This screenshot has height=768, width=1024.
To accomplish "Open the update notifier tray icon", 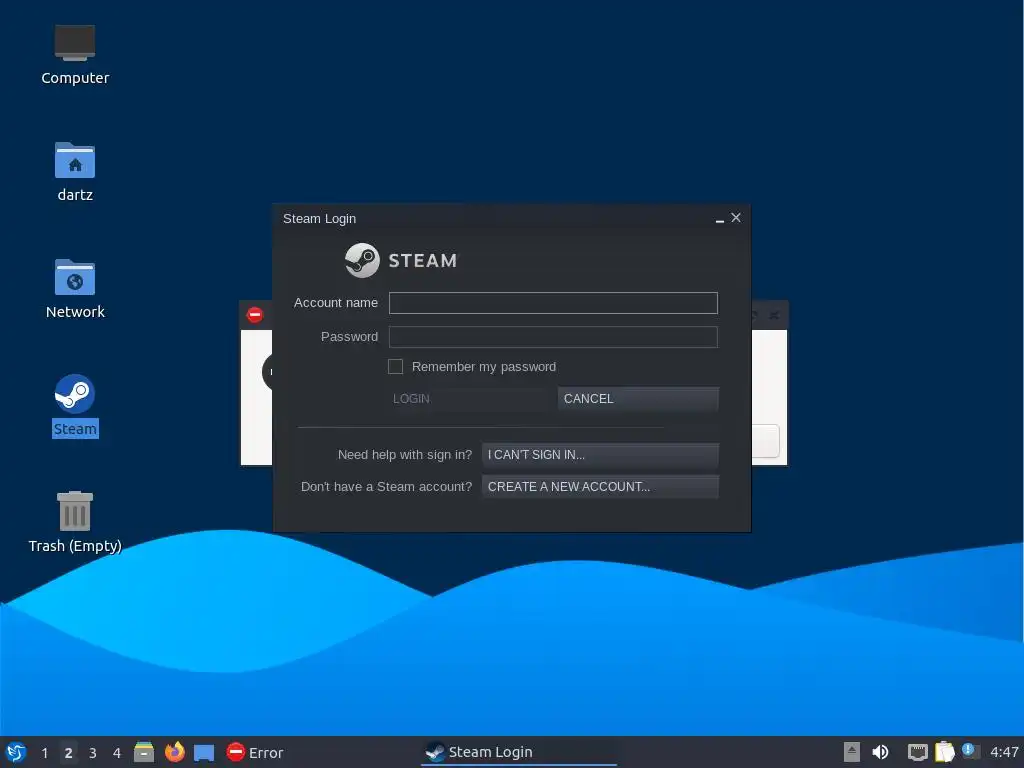I will [x=970, y=751].
